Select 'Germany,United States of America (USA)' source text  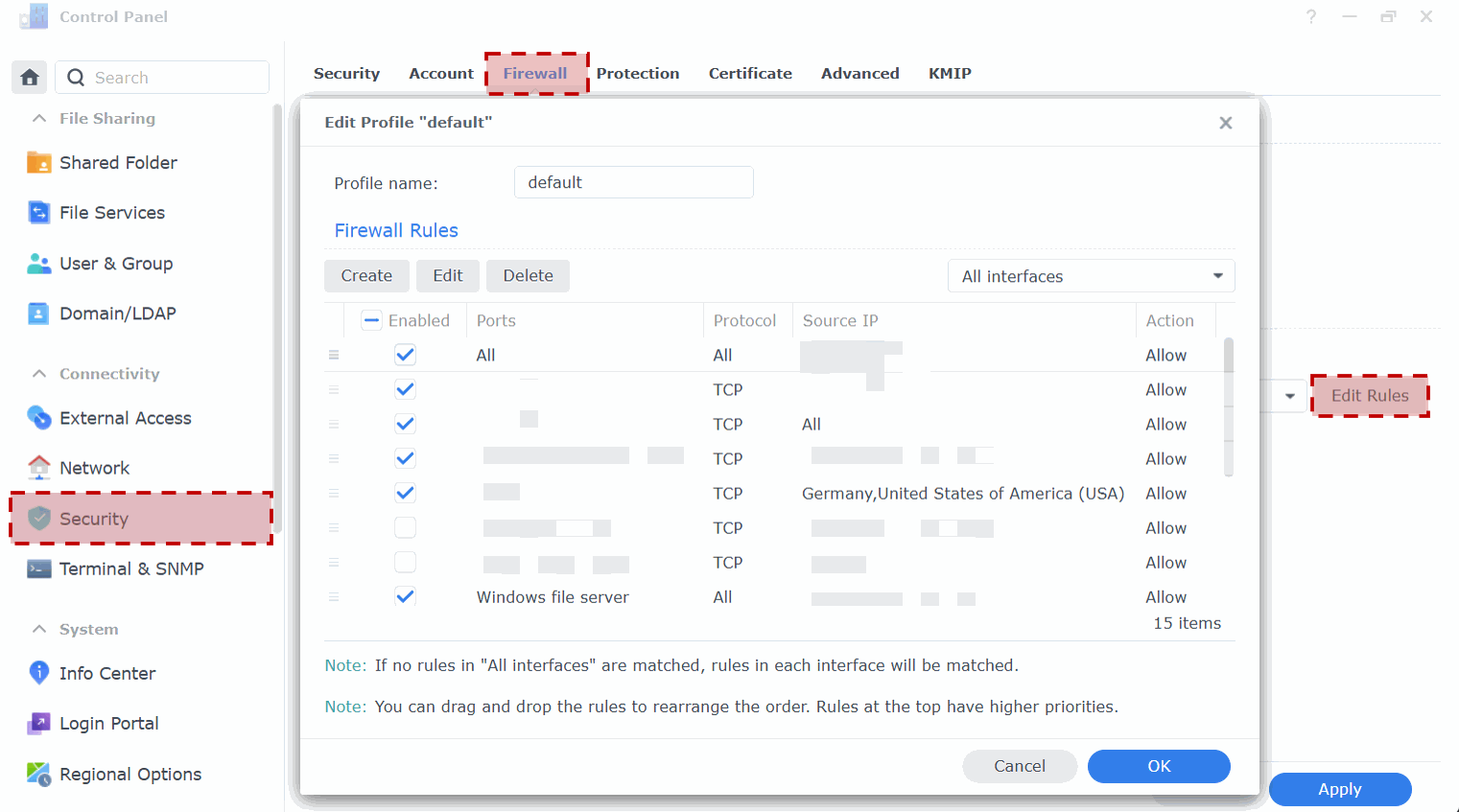[x=963, y=493]
